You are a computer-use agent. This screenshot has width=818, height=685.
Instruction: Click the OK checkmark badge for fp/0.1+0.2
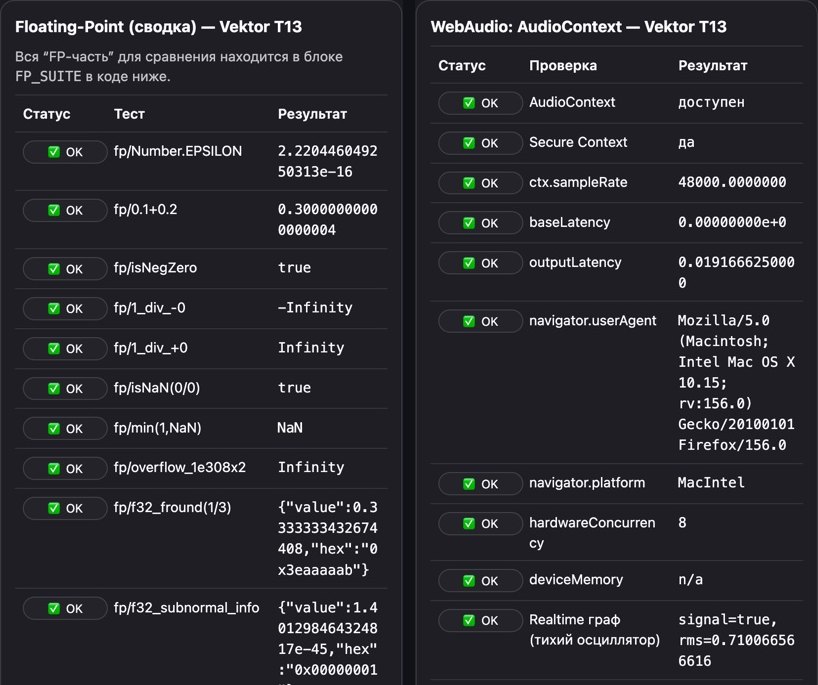[65, 210]
